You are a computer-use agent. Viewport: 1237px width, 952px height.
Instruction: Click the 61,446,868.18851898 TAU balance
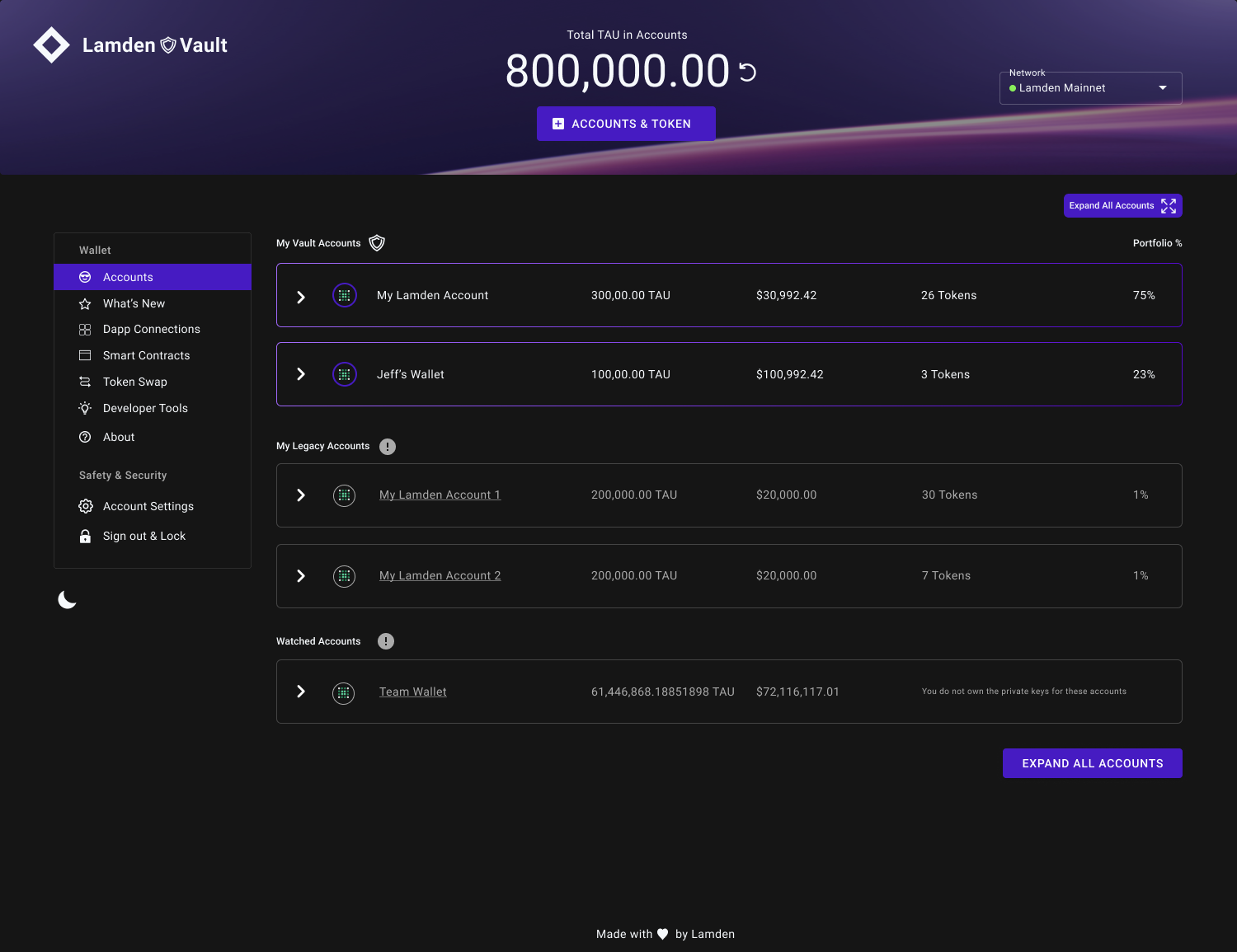pyautogui.click(x=663, y=692)
